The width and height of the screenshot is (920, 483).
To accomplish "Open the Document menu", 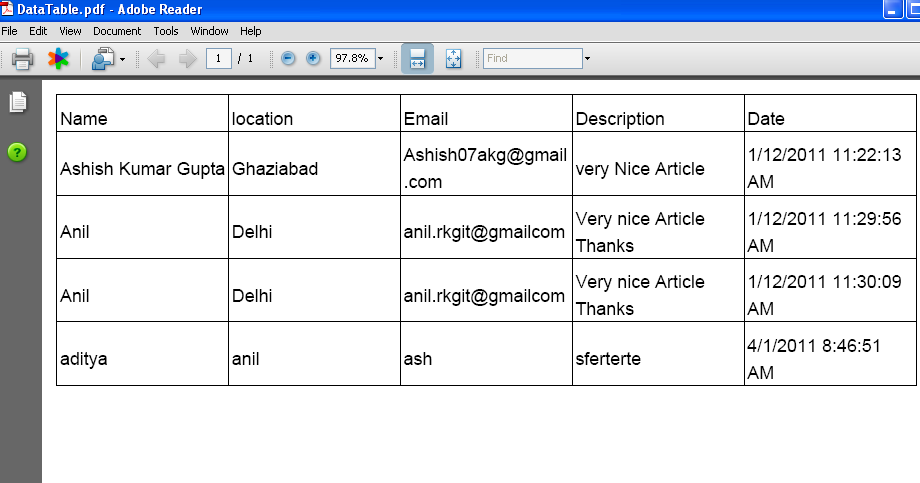I will (117, 31).
